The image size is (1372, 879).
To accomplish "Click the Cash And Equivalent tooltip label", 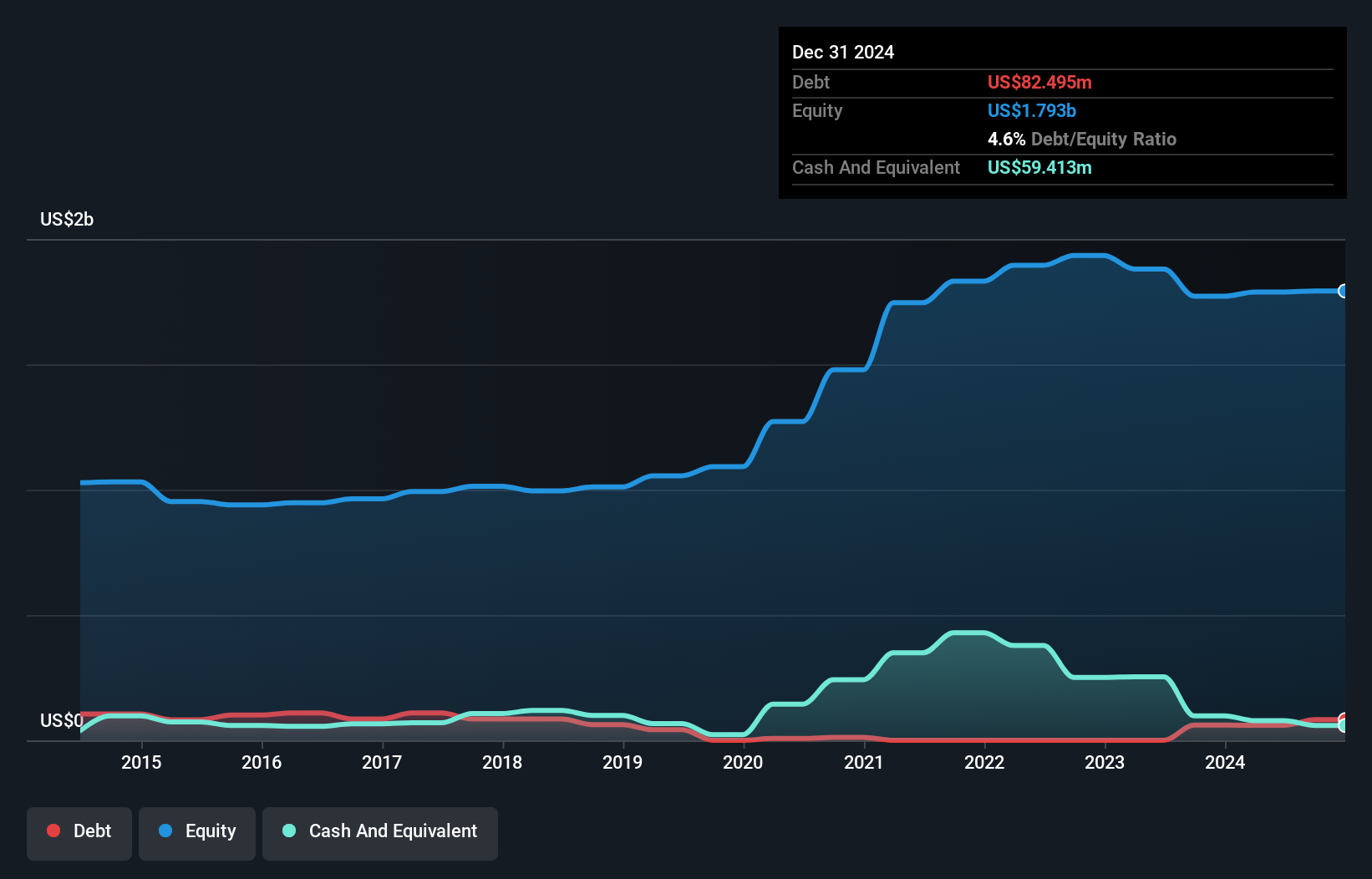I will [x=876, y=167].
